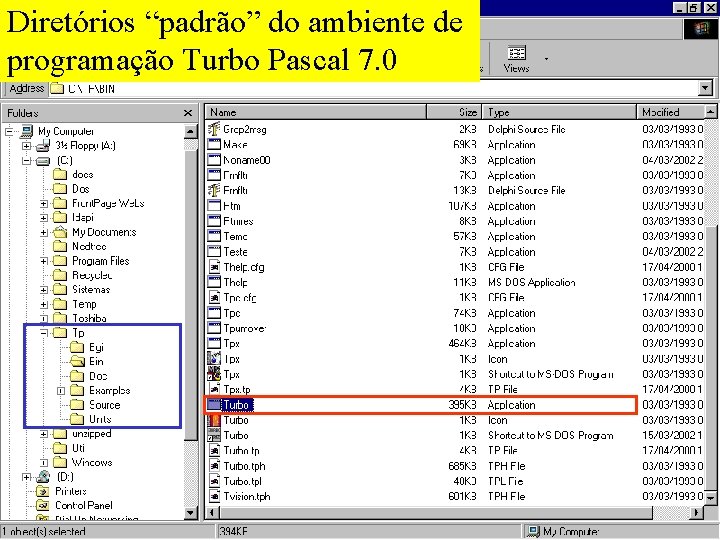Select the Thelp.cfg file icon

(214, 267)
